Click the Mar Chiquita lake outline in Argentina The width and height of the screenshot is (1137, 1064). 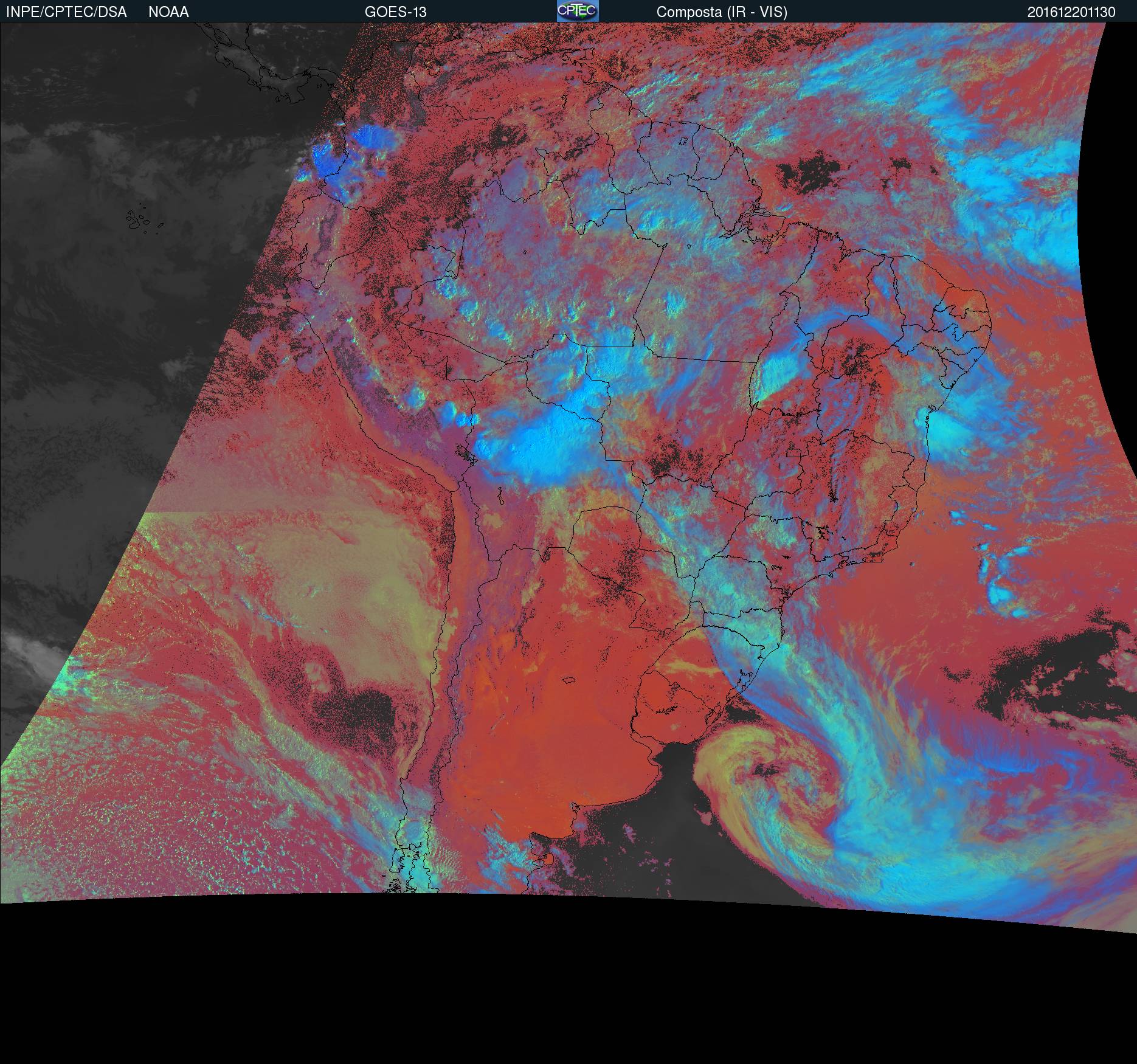pos(569,682)
